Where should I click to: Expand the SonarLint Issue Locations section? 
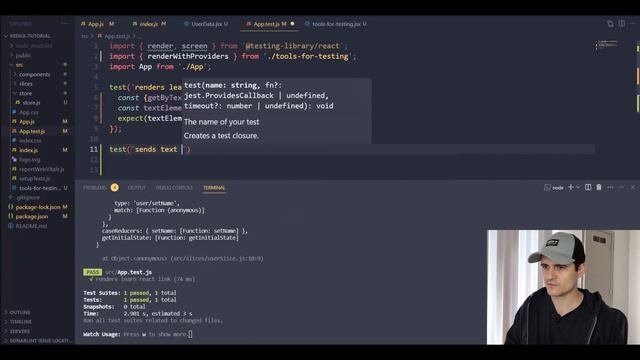40,340
